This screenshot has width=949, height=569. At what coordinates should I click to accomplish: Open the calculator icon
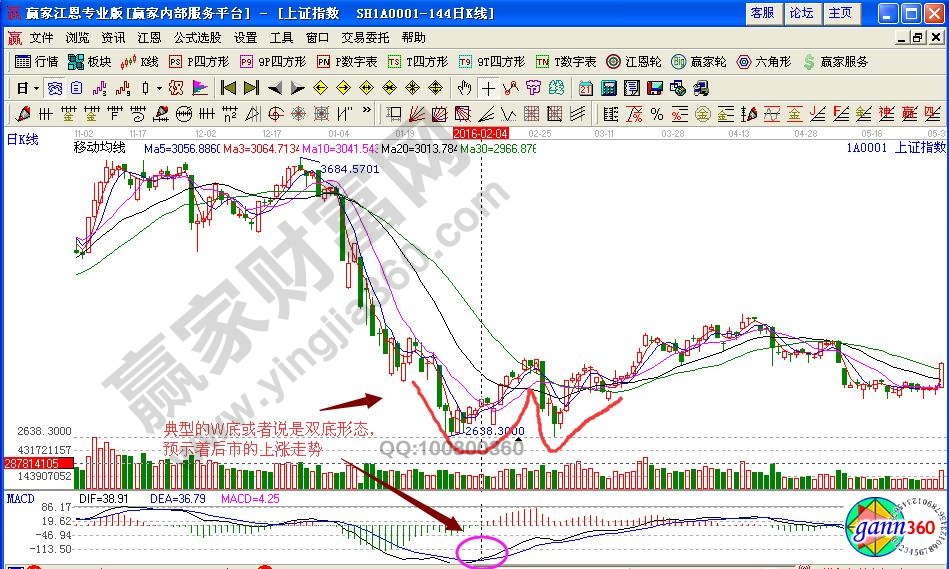608,88
